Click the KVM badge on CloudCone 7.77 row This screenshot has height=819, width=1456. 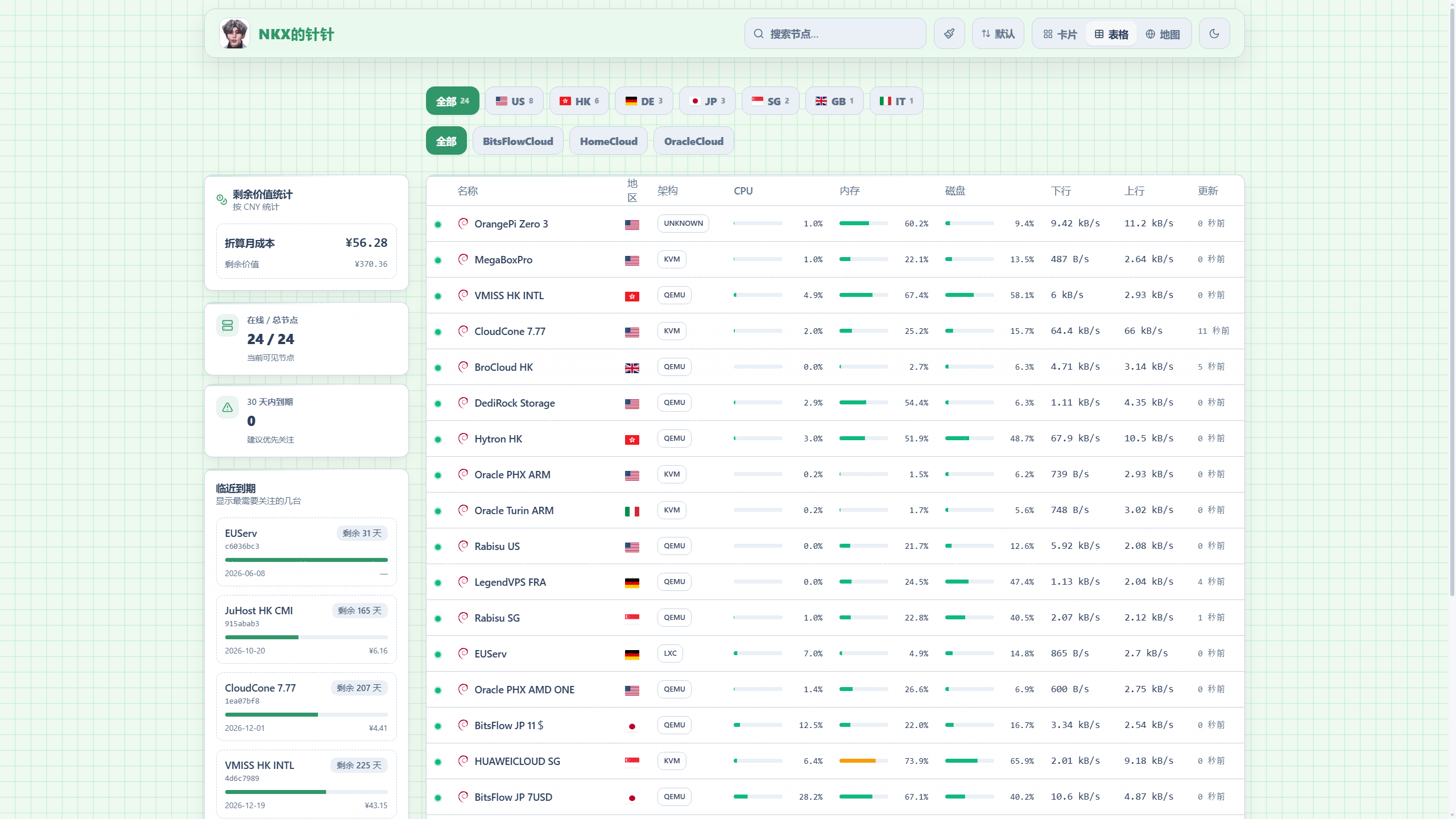point(672,330)
